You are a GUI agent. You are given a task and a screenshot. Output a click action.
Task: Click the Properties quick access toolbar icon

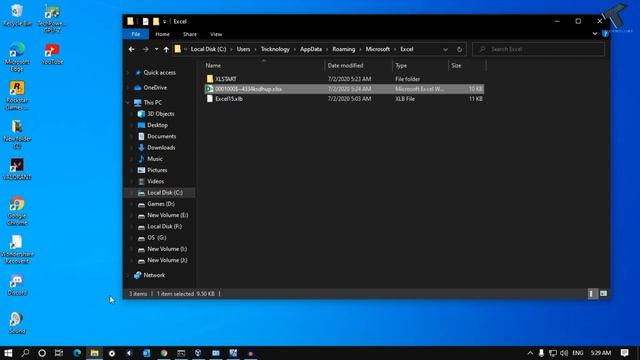pyautogui.click(x=145, y=21)
